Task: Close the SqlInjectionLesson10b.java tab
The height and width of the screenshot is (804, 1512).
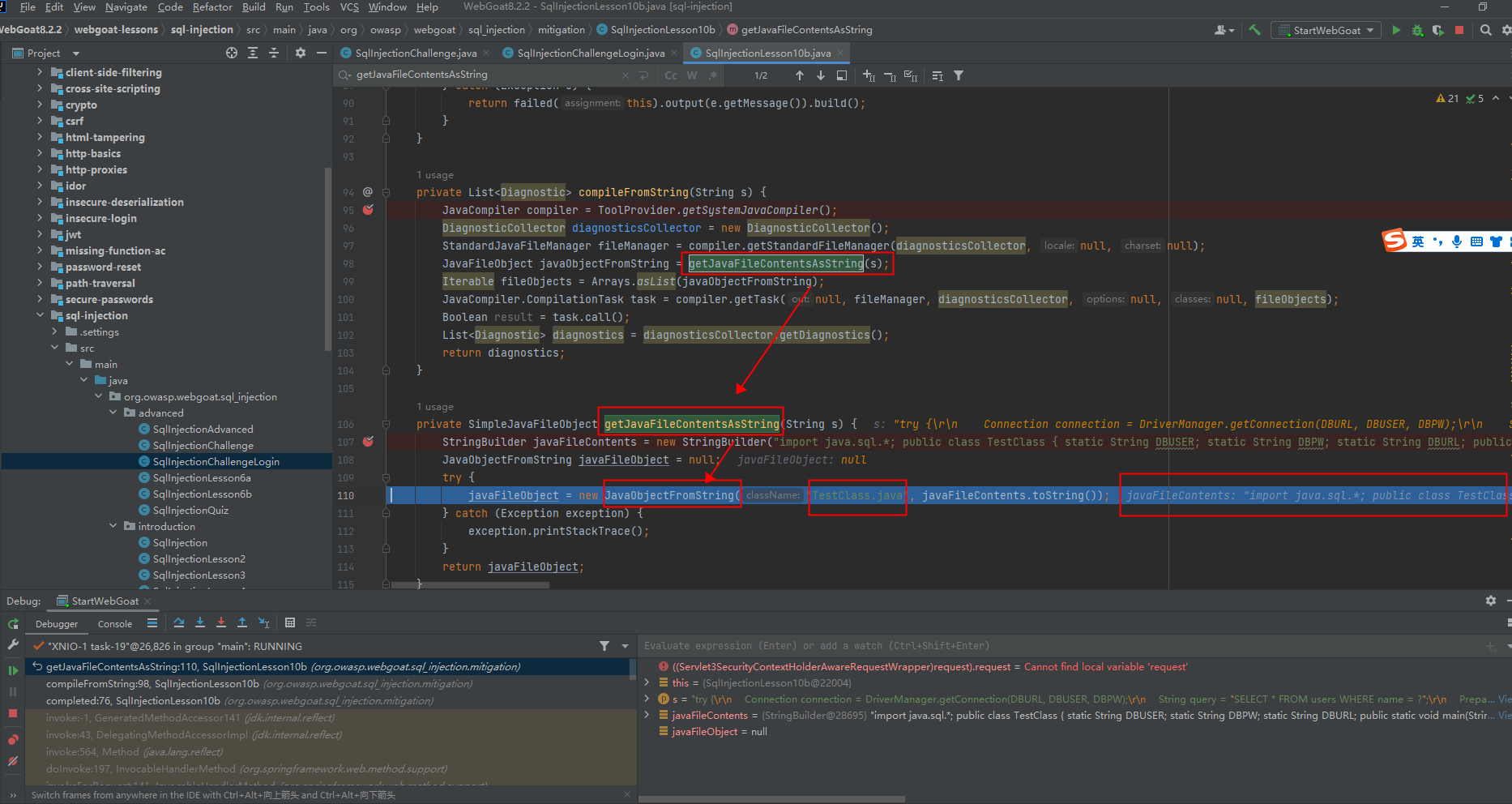Action: (x=840, y=53)
